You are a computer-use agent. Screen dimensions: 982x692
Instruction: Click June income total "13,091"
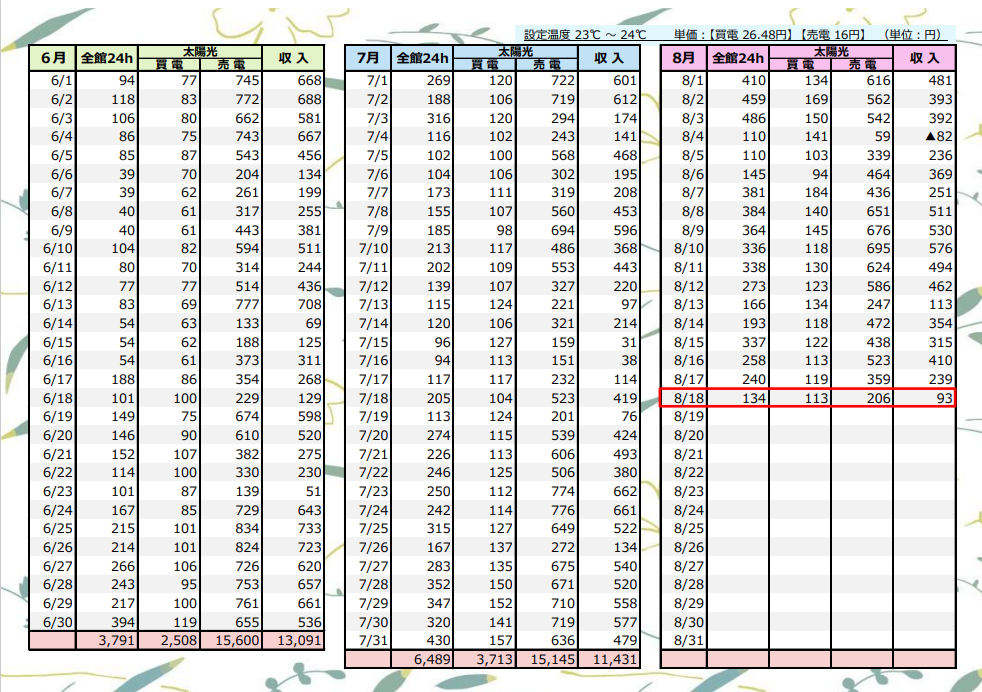click(293, 641)
